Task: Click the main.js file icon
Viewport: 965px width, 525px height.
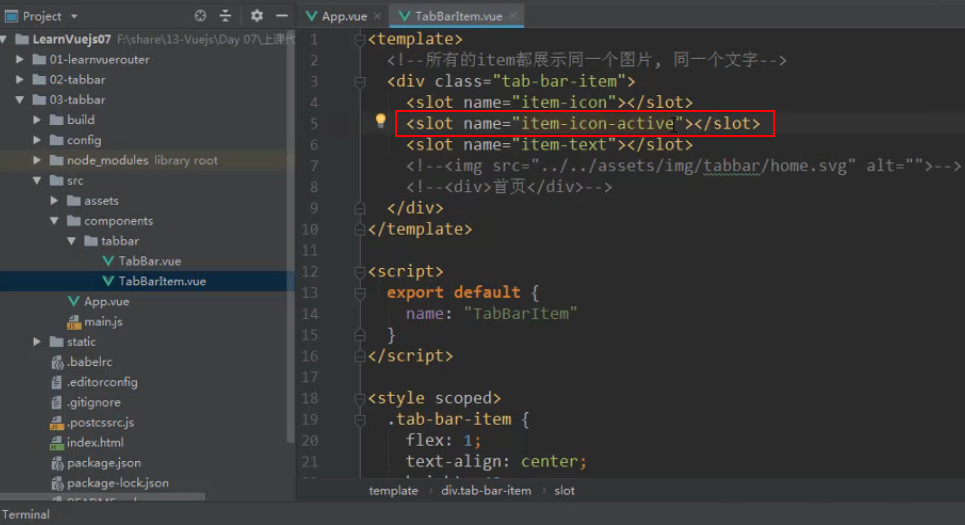Action: pyautogui.click(x=74, y=321)
